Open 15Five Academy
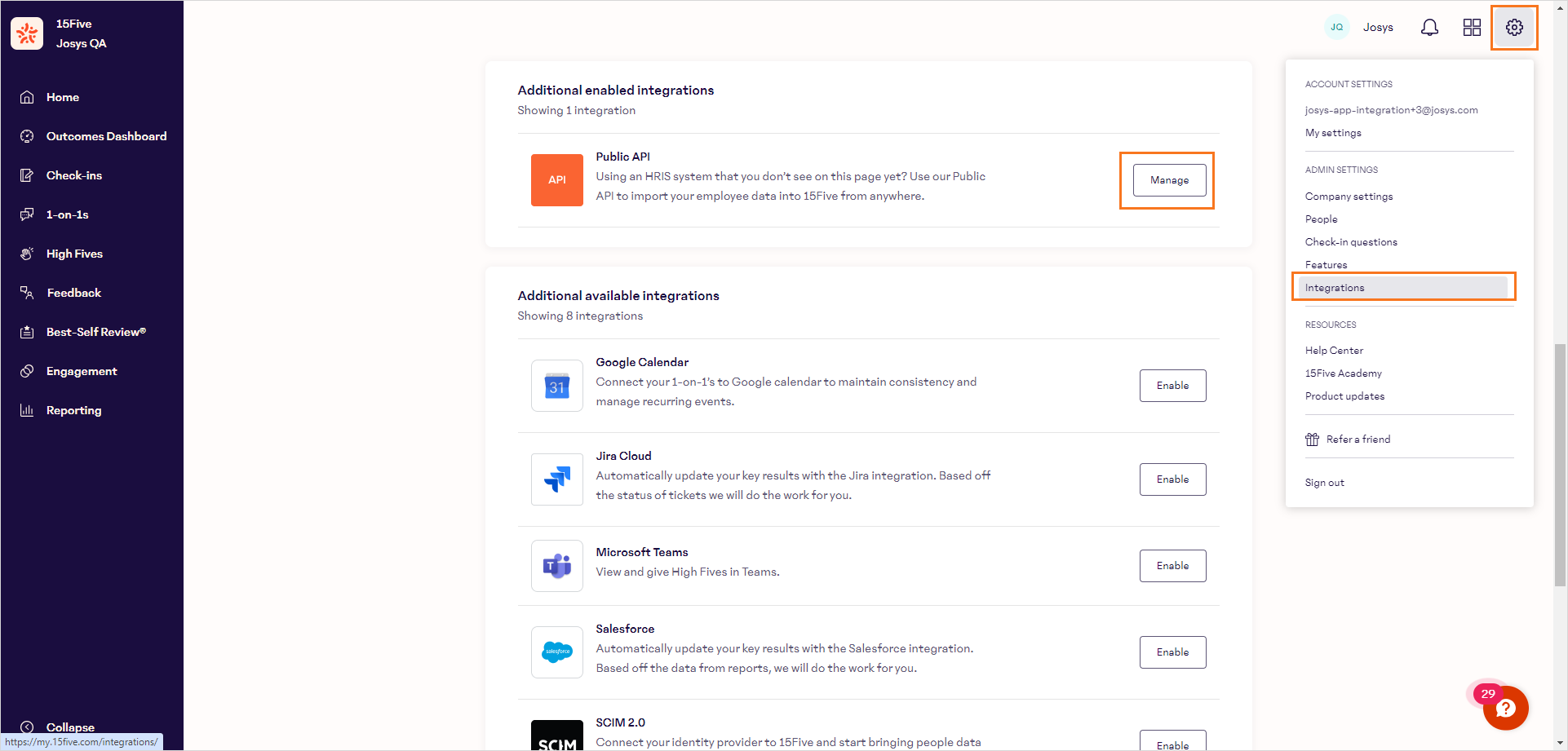 coord(1343,373)
